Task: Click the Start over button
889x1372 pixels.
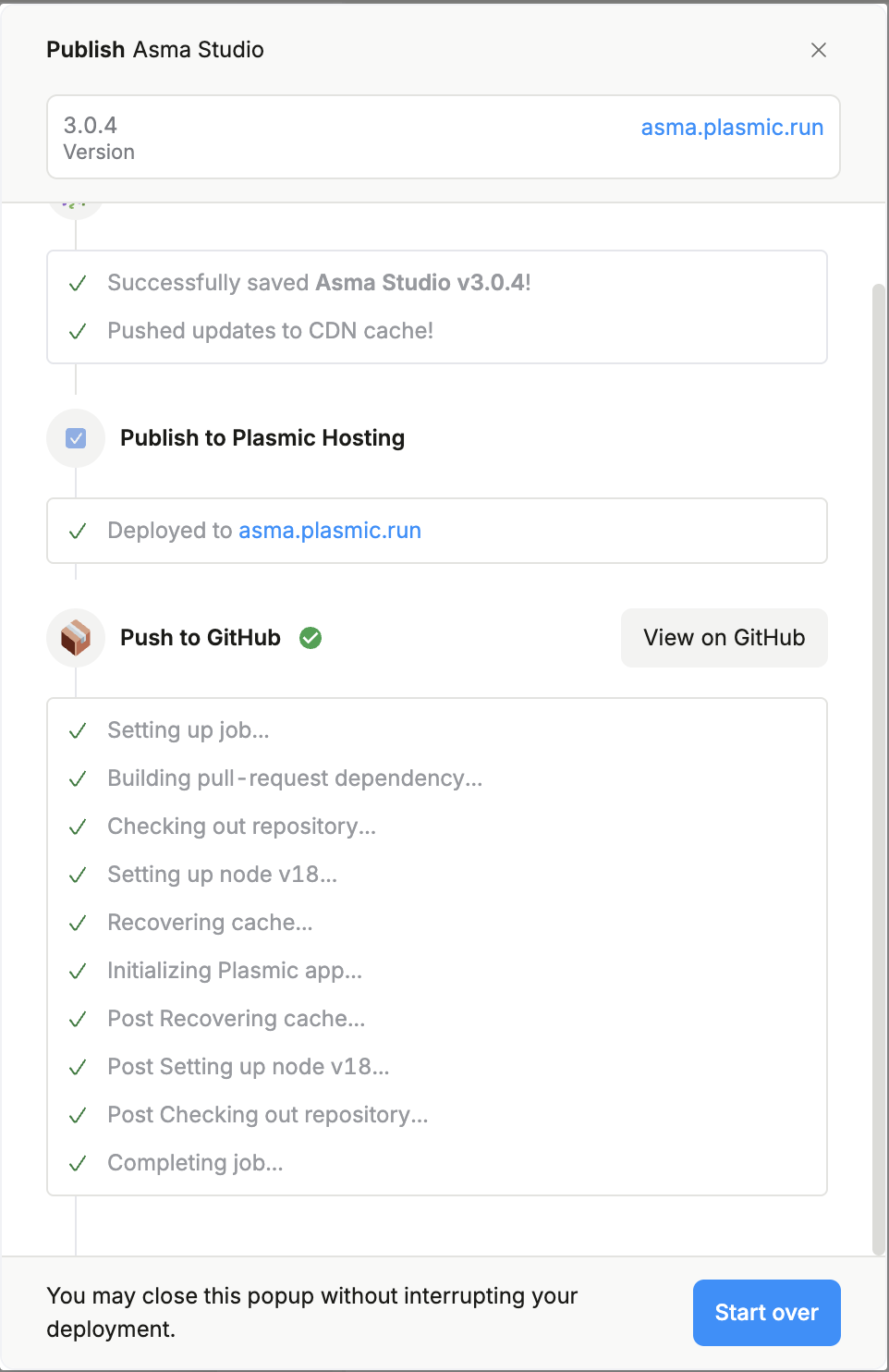Action: (766, 1313)
